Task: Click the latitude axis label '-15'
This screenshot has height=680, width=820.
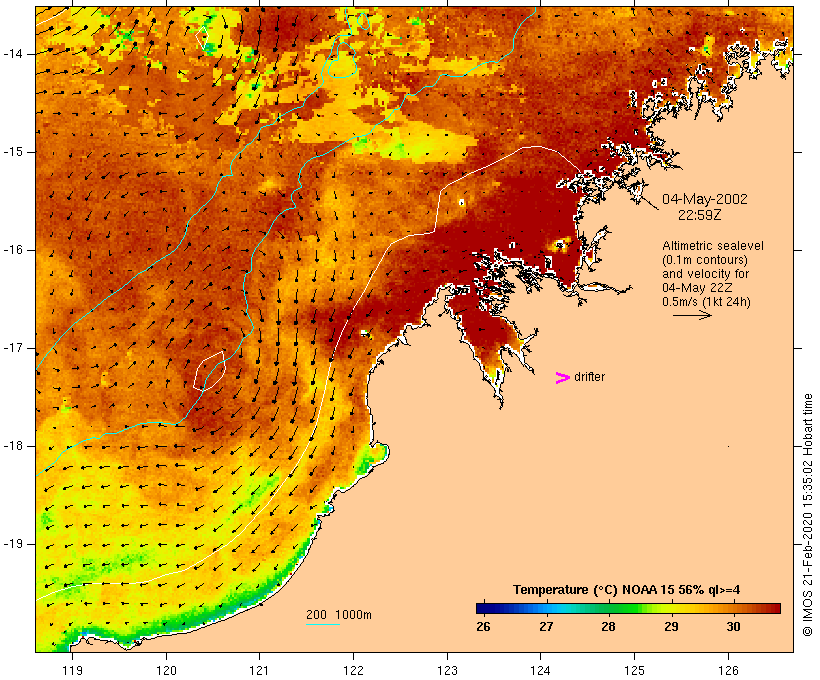Action: click(x=13, y=152)
